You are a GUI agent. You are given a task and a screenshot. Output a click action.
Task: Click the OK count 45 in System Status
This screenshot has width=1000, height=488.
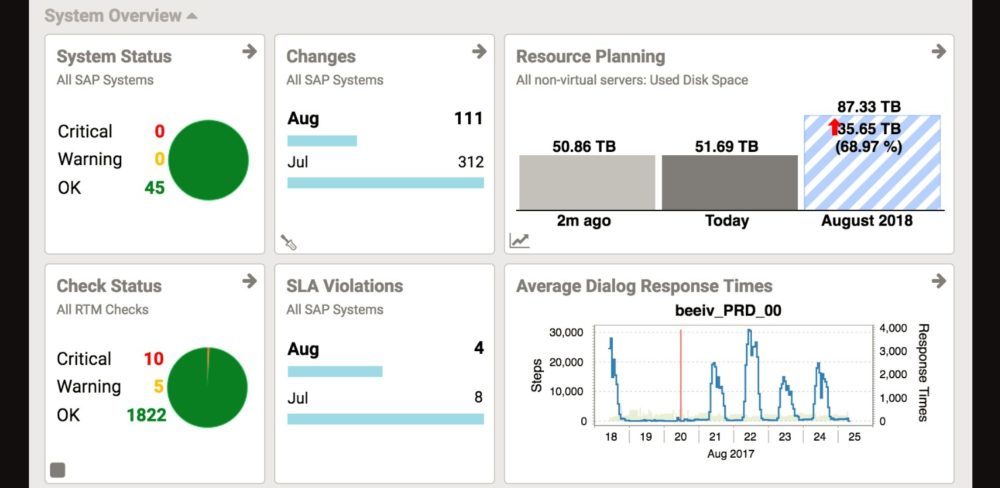pyautogui.click(x=154, y=188)
